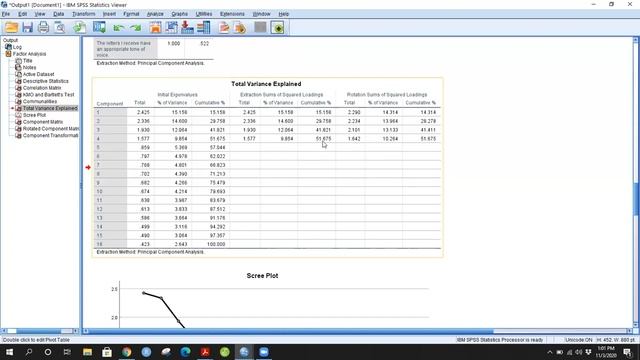Click the Component column header in the table
Image resolution: width=640 pixels, height=360 pixels.
click(x=110, y=104)
